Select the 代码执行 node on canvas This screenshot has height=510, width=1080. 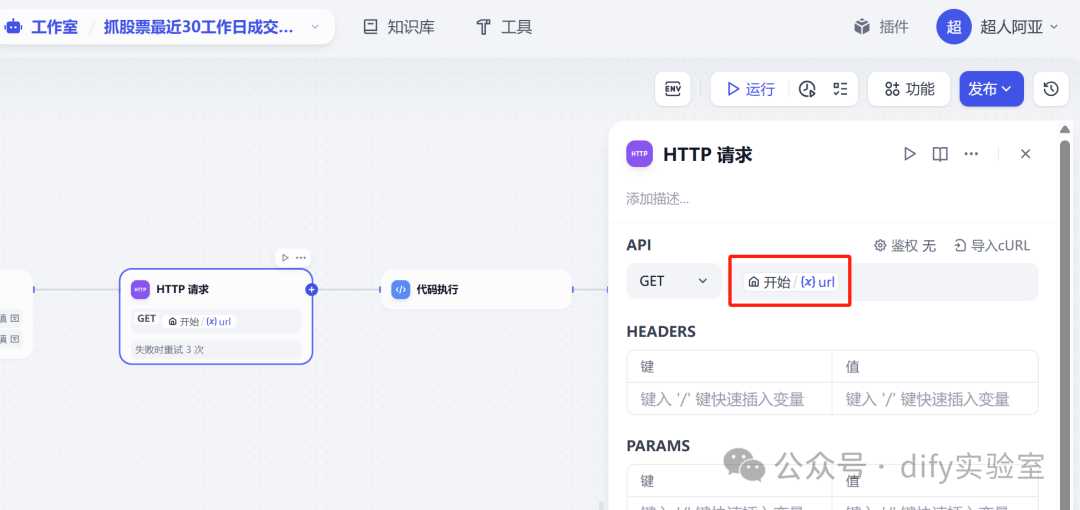tap(477, 289)
